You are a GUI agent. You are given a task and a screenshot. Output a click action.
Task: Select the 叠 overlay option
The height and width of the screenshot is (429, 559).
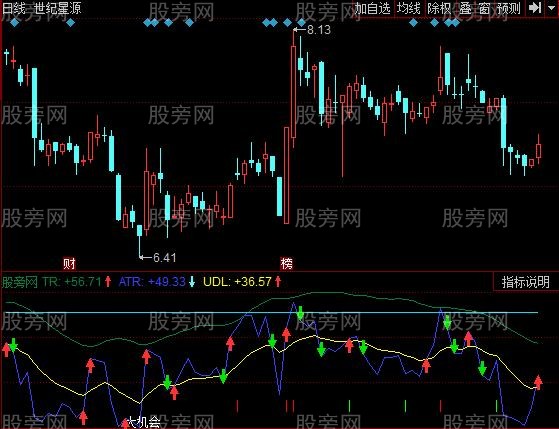click(x=465, y=8)
